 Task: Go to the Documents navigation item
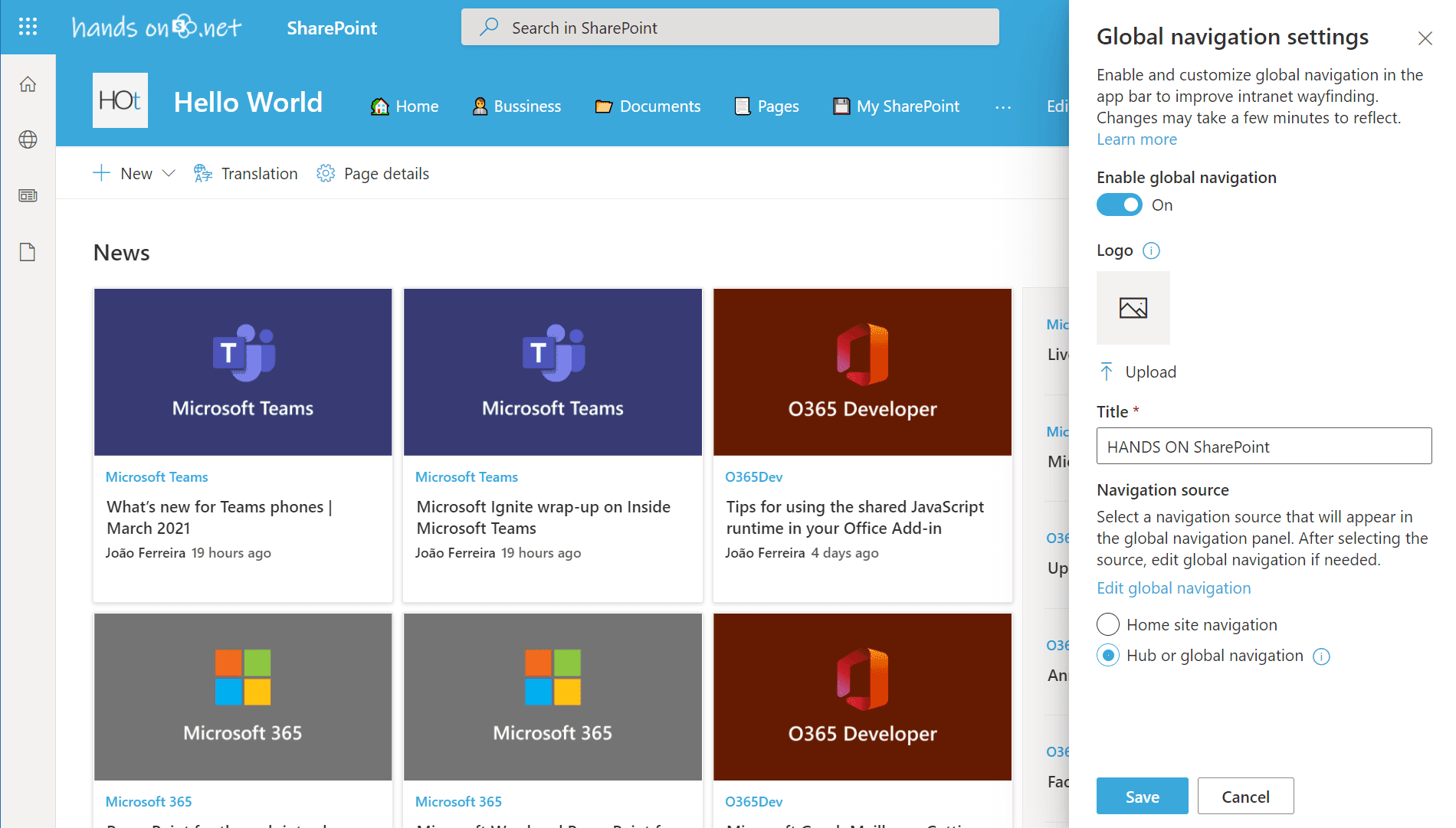pos(648,106)
